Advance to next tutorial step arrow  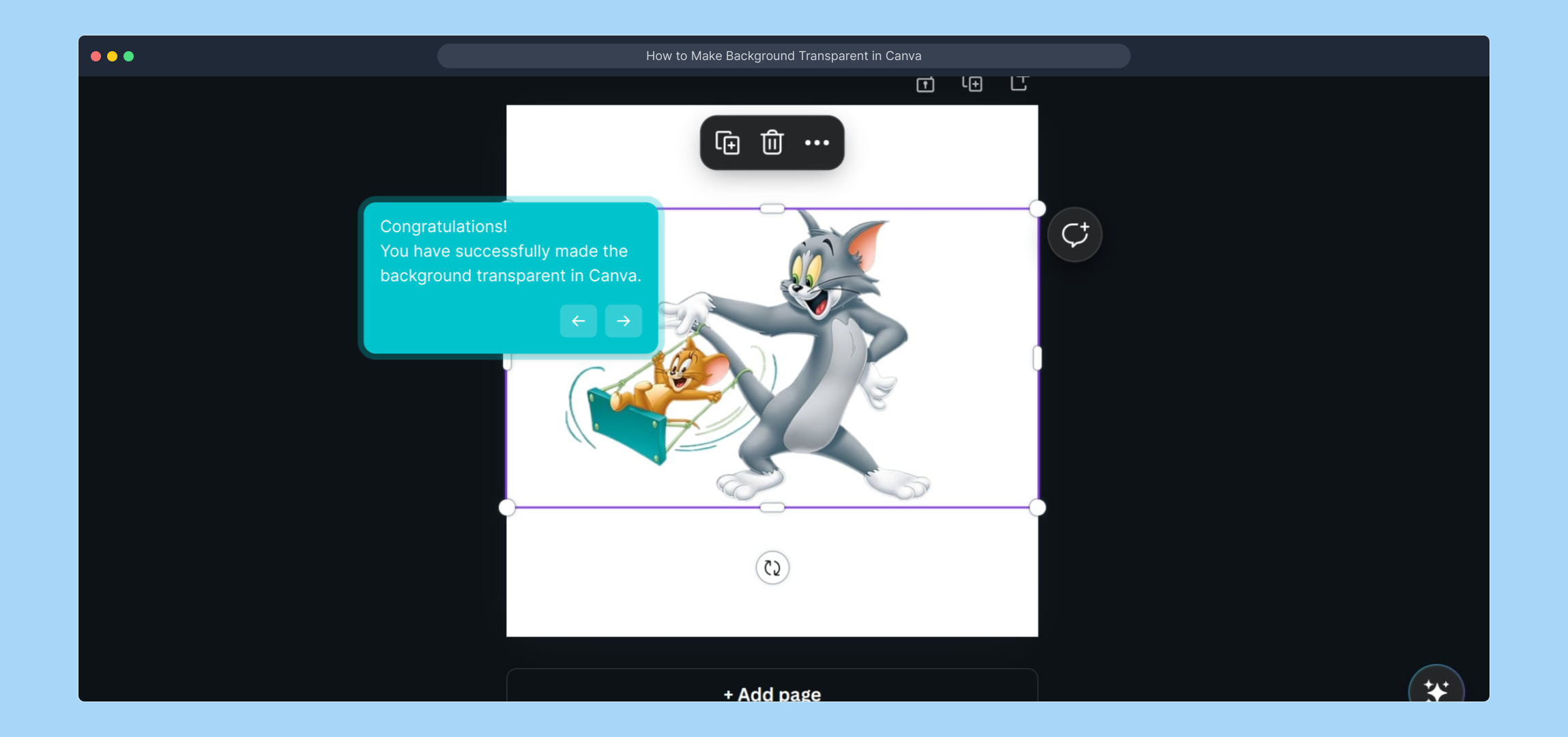tap(623, 321)
